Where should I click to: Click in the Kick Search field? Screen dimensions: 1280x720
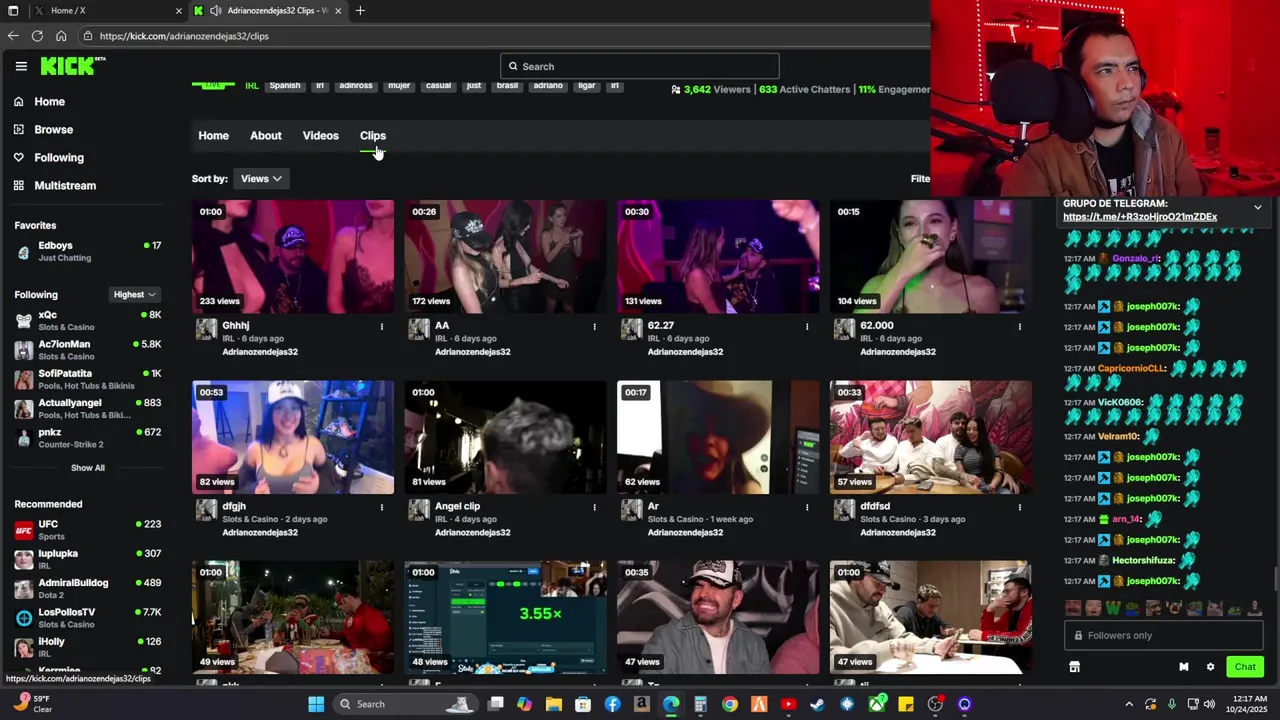coord(640,67)
